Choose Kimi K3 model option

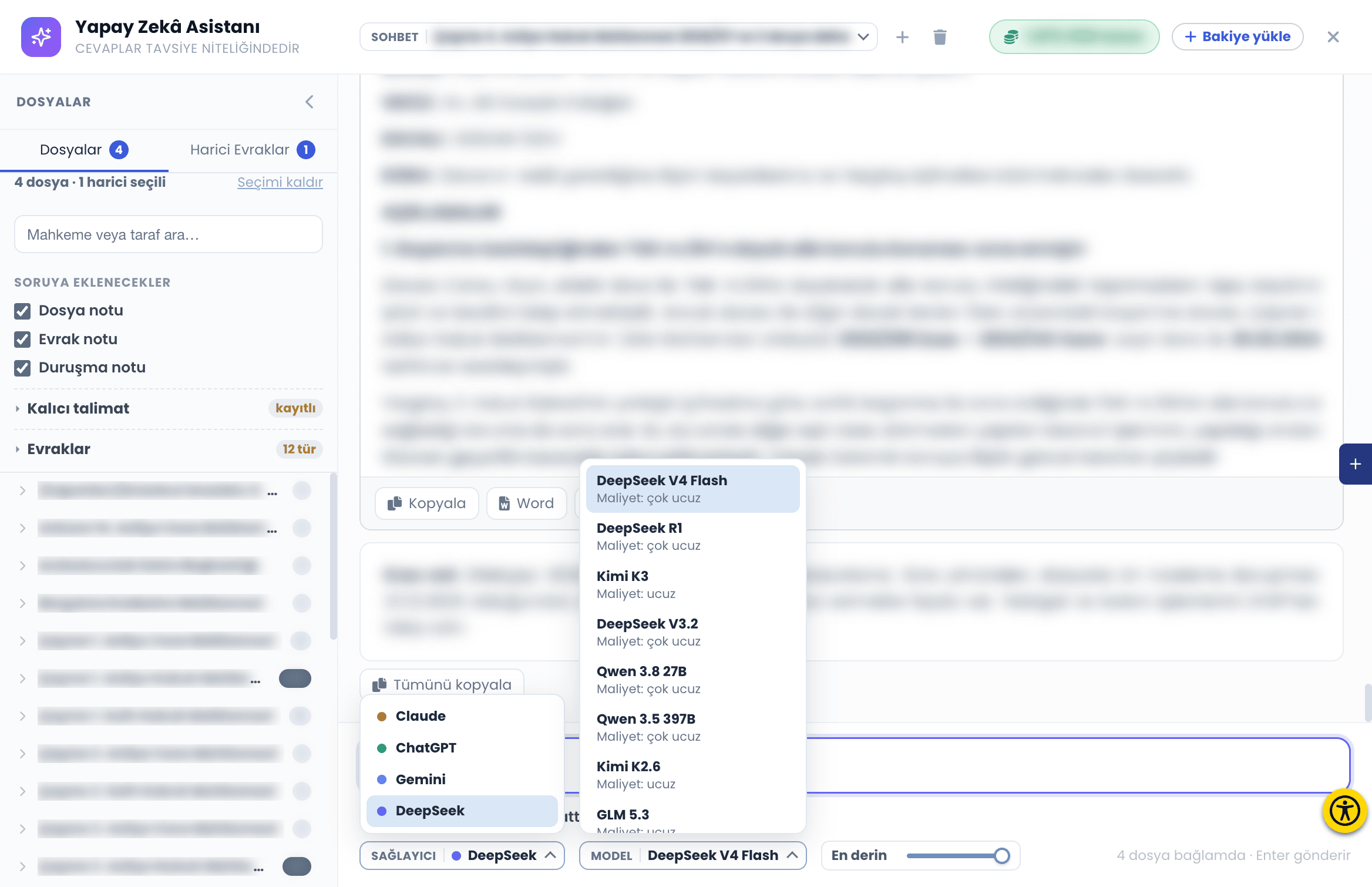tap(693, 584)
